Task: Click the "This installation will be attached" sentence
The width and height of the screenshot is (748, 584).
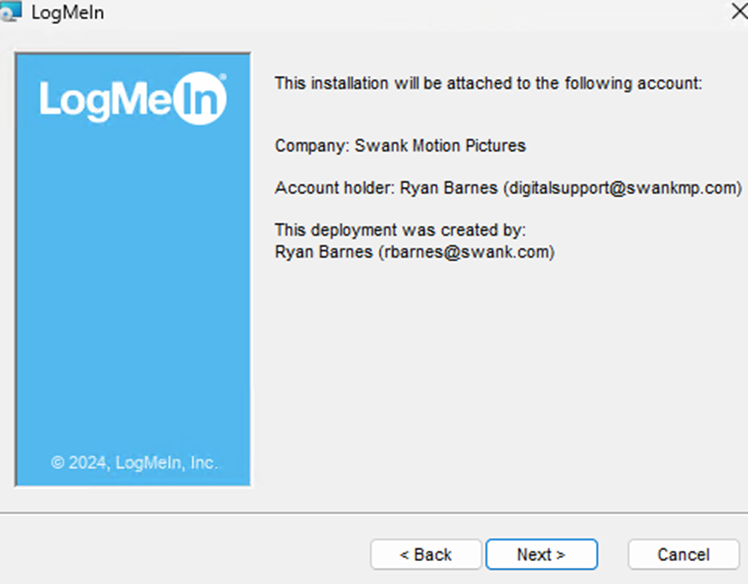Action: point(489,84)
